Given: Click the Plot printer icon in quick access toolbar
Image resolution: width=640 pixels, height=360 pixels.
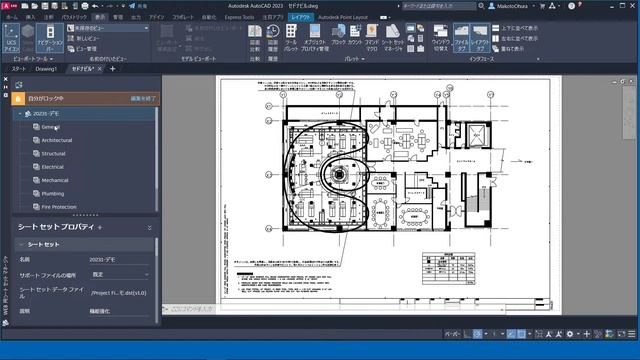Looking at the screenshot, I should (x=85, y=6).
